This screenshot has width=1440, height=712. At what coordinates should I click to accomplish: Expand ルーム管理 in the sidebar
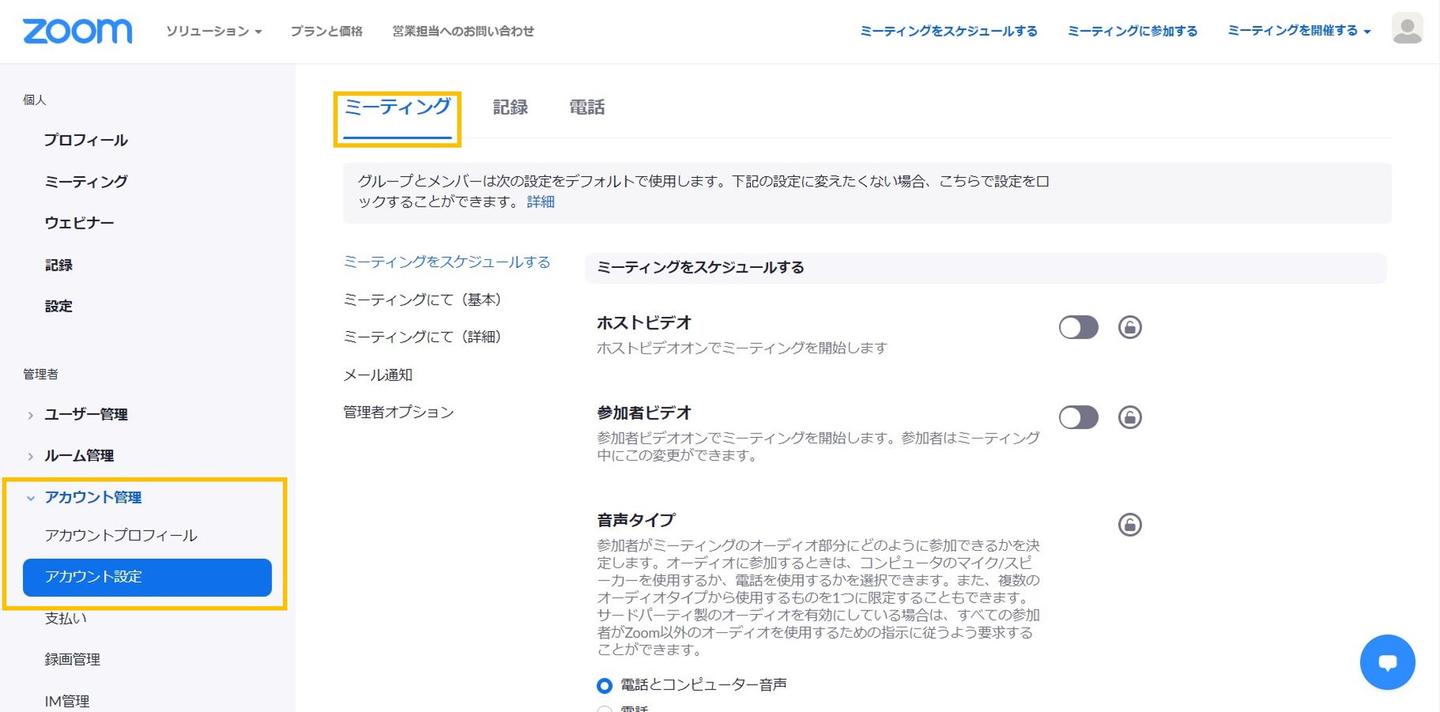(x=79, y=455)
